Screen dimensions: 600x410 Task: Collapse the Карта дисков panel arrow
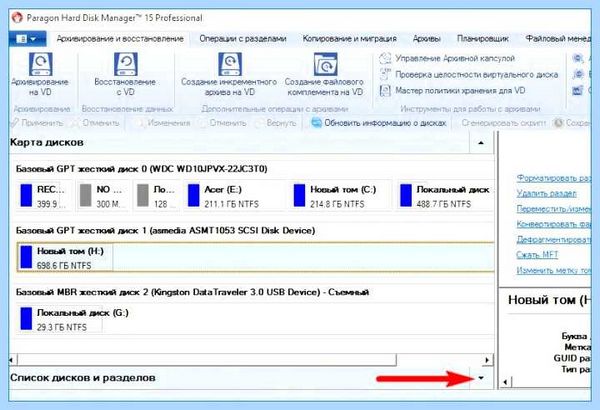(x=481, y=143)
